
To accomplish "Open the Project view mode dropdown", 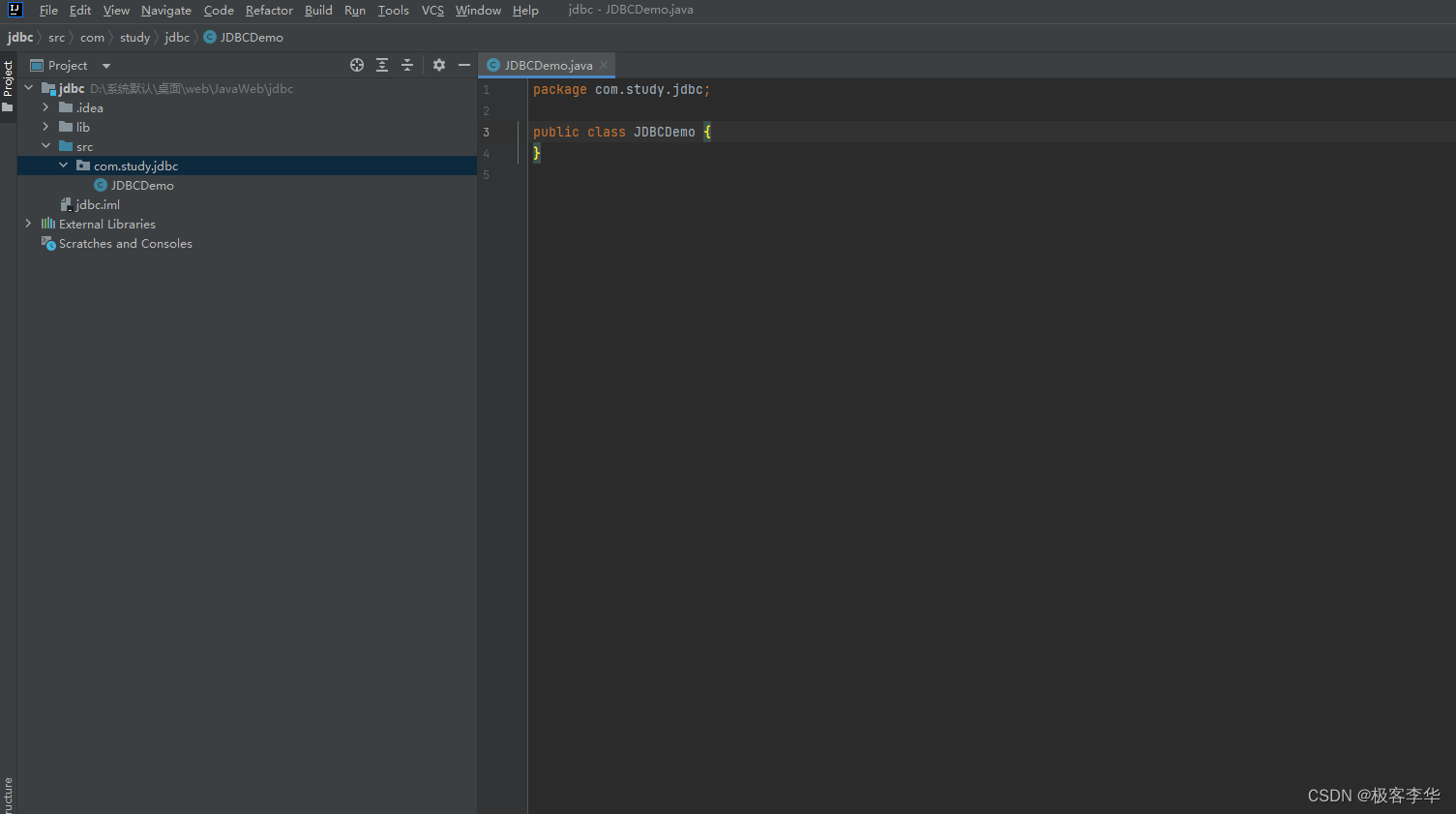I will pyautogui.click(x=106, y=66).
